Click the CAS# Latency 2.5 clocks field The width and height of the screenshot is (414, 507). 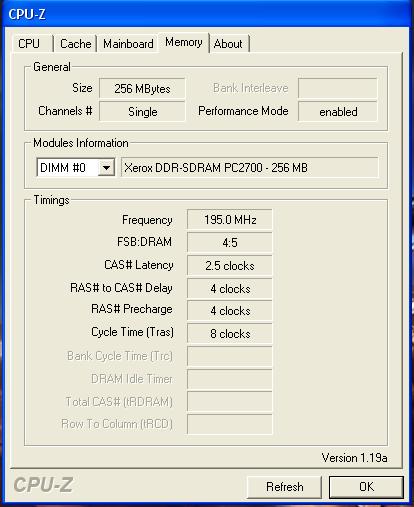tap(230, 265)
